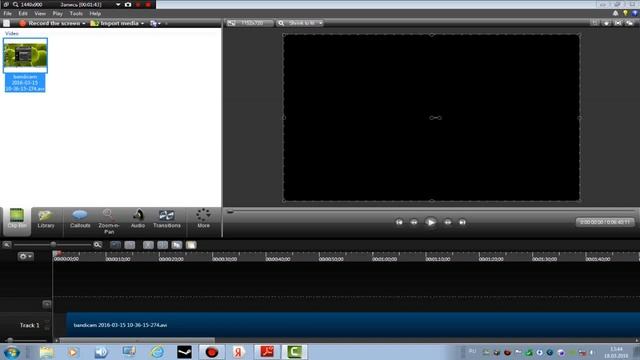The height and width of the screenshot is (360, 640).
Task: Click the new project page icon
Action: 7,23
